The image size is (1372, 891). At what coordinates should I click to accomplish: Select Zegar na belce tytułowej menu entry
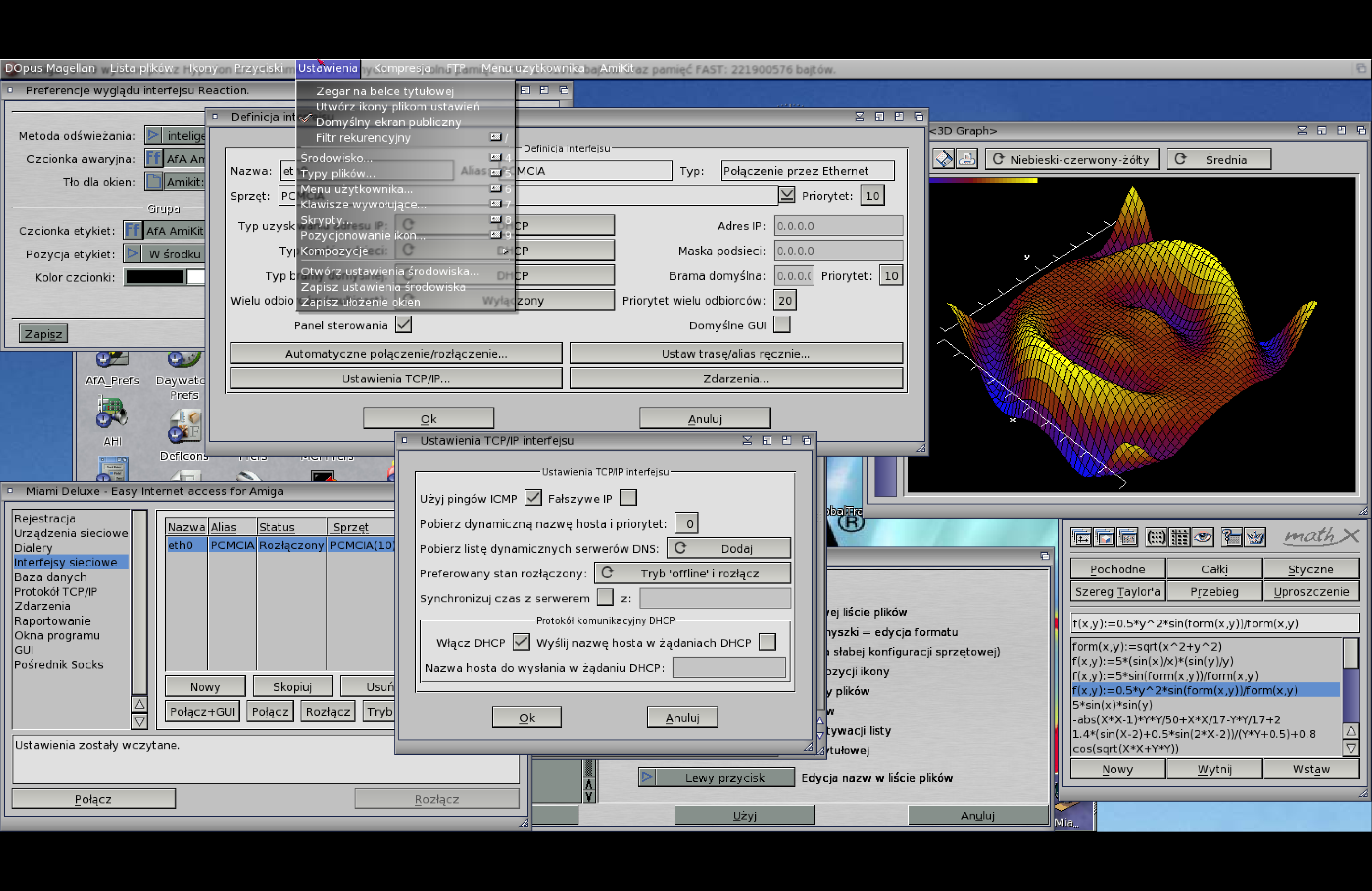[405, 91]
